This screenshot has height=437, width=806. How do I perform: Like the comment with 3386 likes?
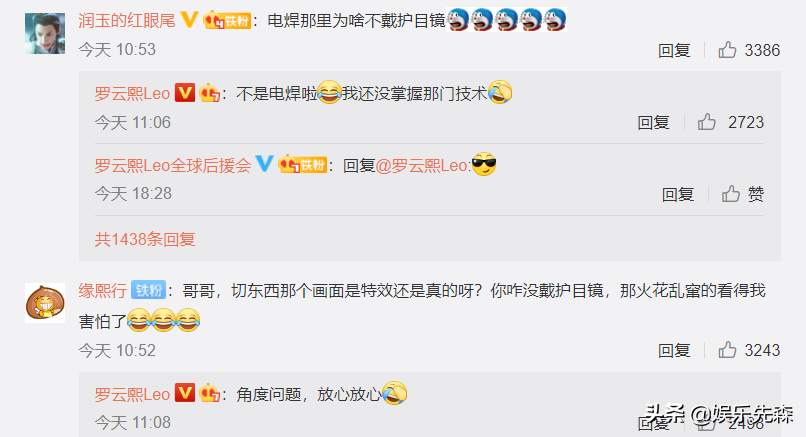tap(727, 50)
